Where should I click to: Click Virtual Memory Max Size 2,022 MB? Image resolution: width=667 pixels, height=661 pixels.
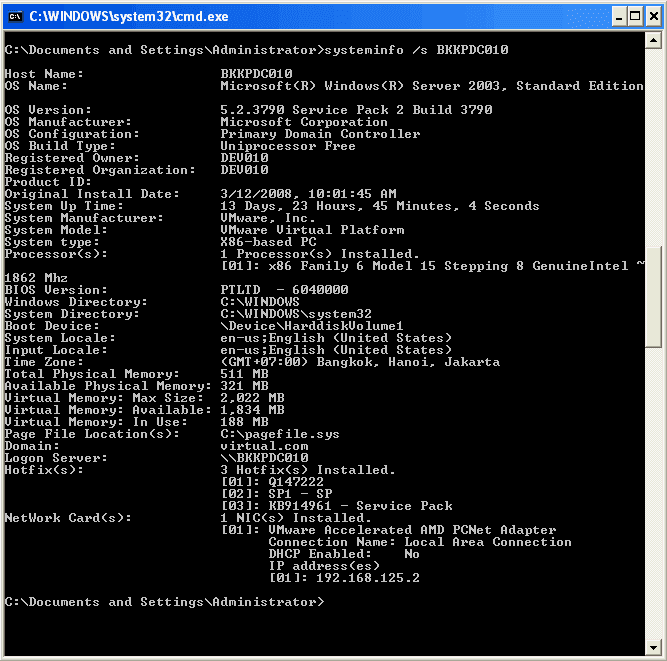[252, 398]
